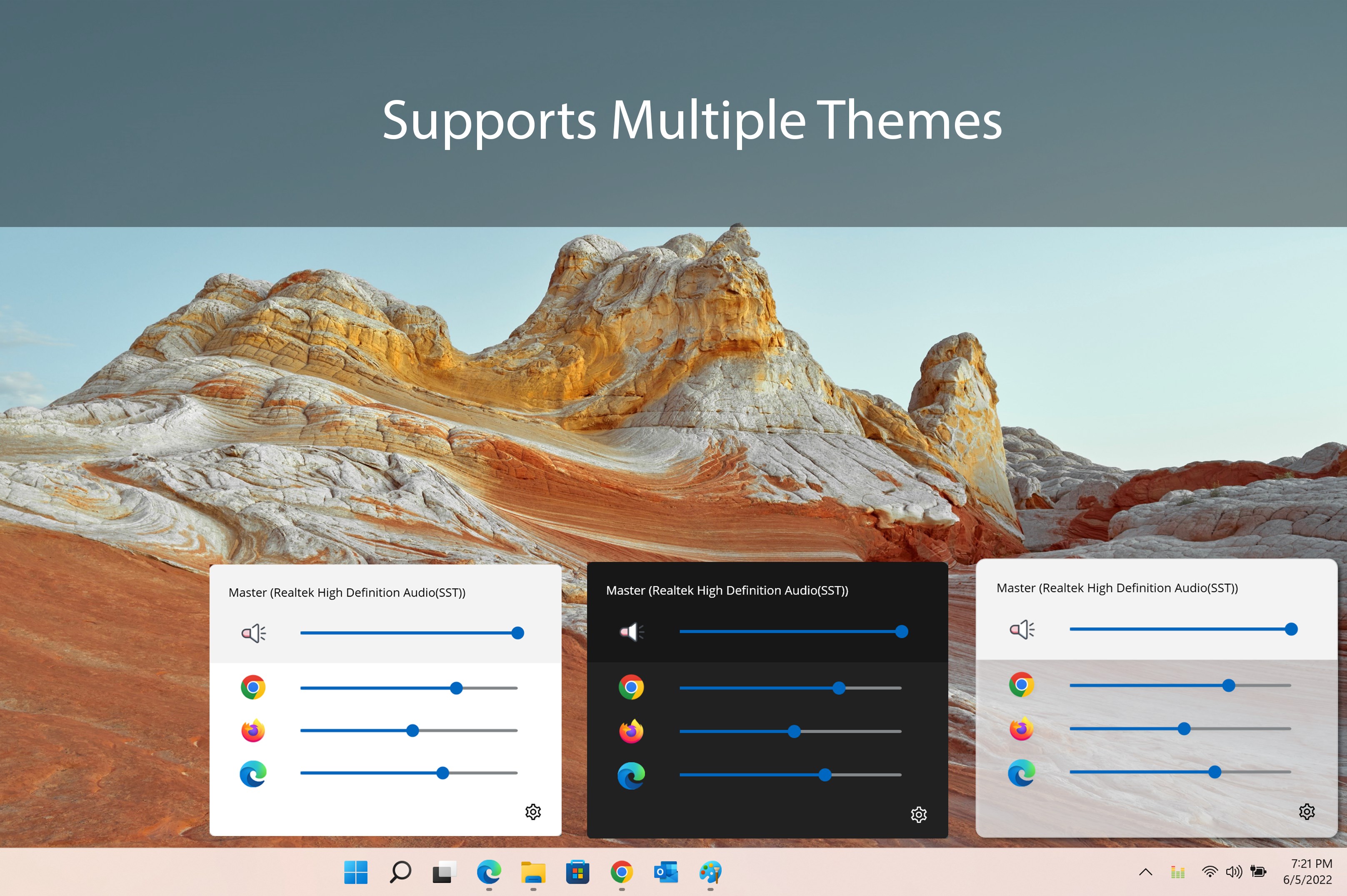Open the Windows Start menu
Viewport: 1347px width, 896px height.
click(x=355, y=872)
